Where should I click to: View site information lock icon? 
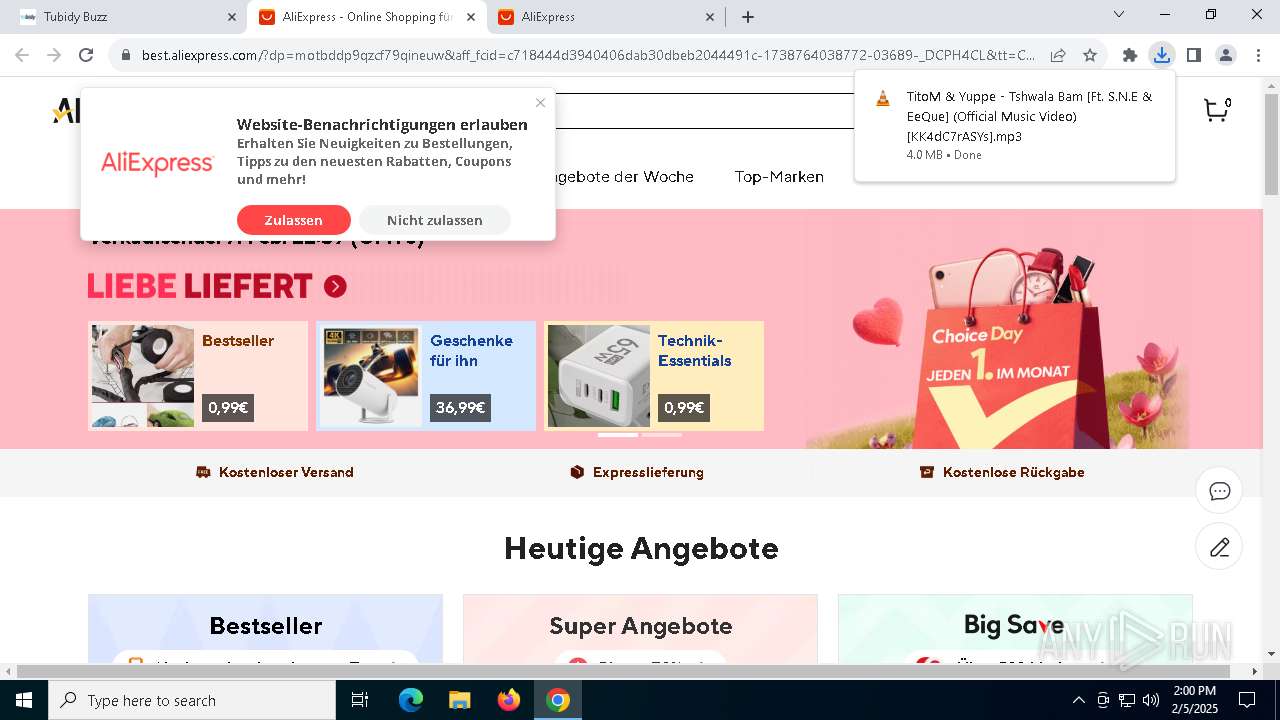126,55
